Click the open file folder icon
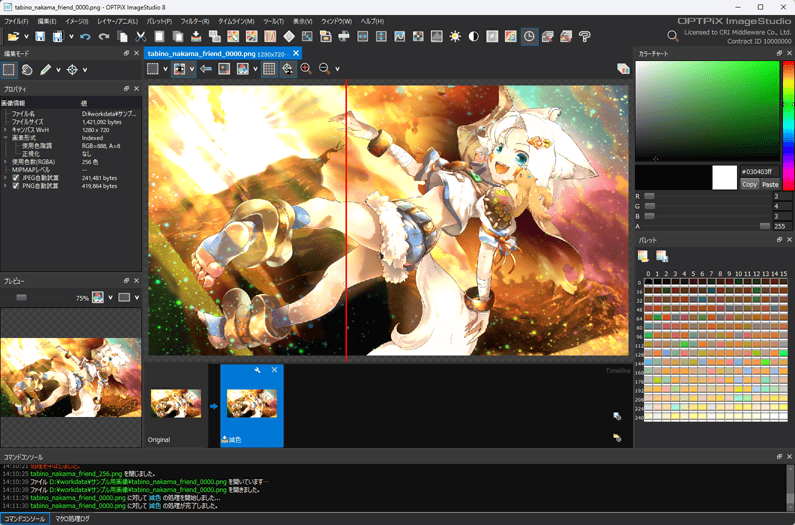This screenshot has height=525, width=795. pos(14,37)
